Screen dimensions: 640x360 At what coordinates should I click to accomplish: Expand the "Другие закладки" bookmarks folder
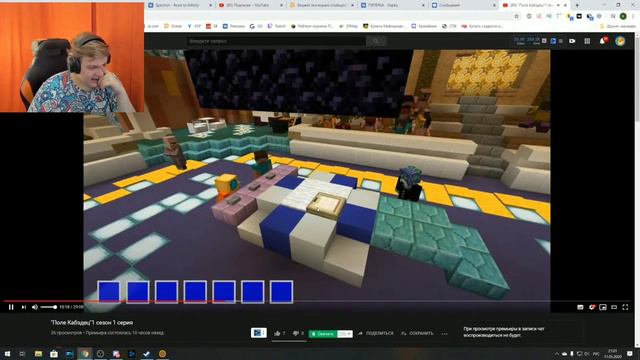[x=617, y=26]
